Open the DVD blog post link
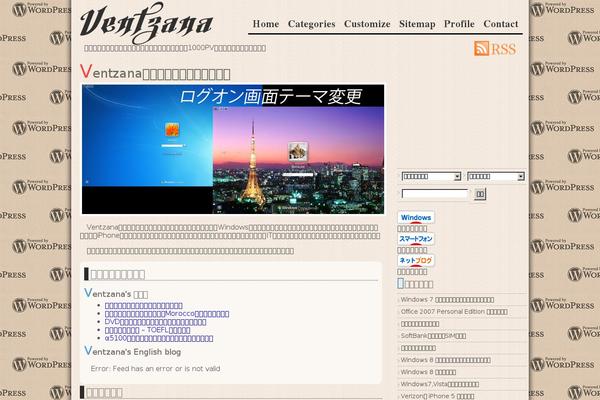 (x=155, y=322)
